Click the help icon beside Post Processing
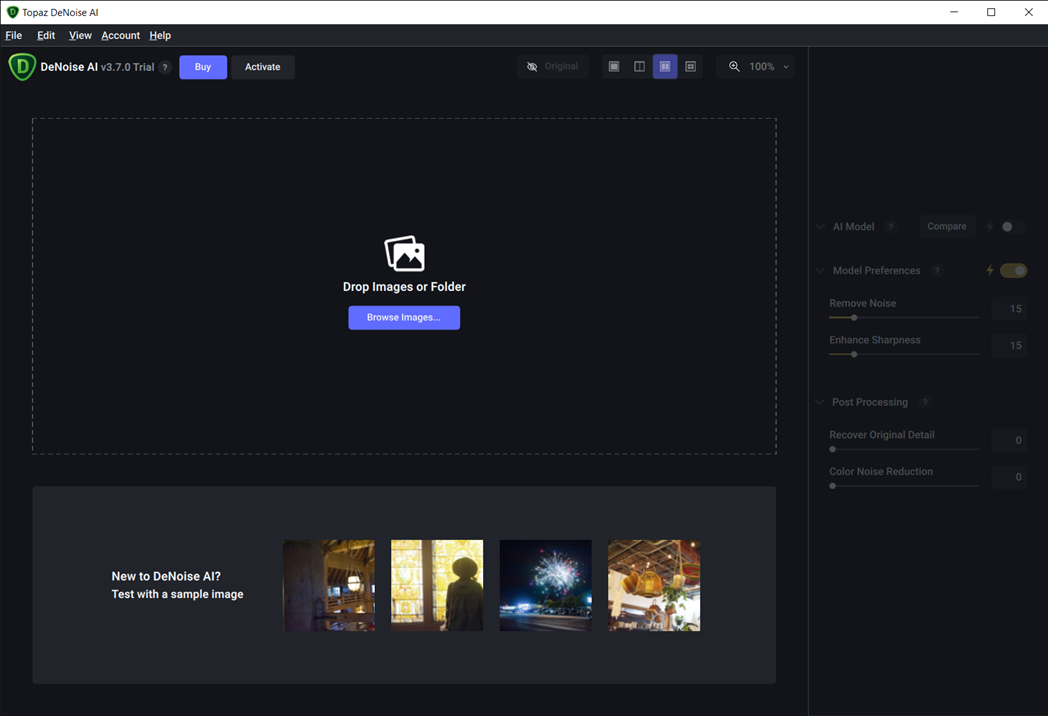This screenshot has width=1048, height=716. [x=925, y=402]
